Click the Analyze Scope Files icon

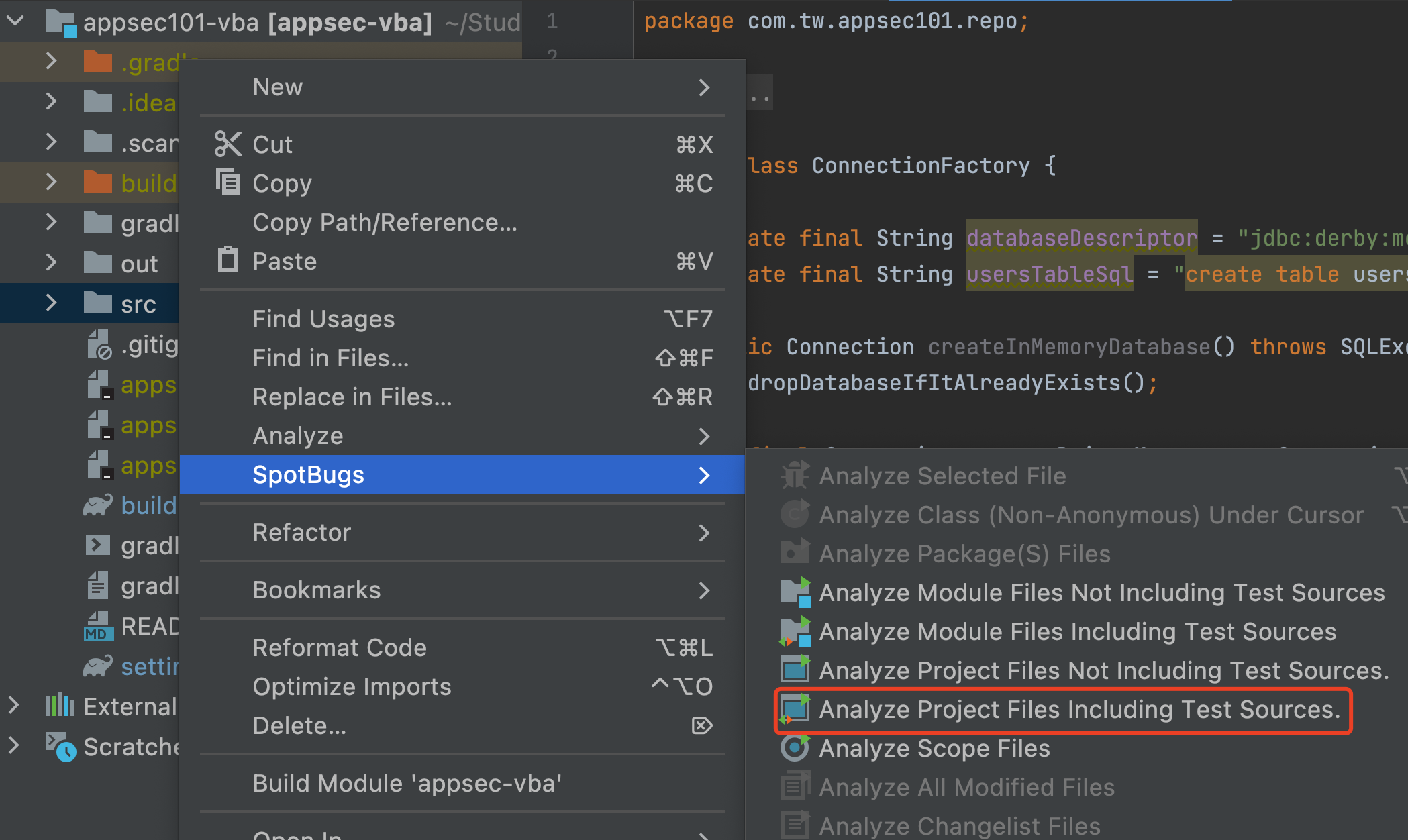(795, 748)
